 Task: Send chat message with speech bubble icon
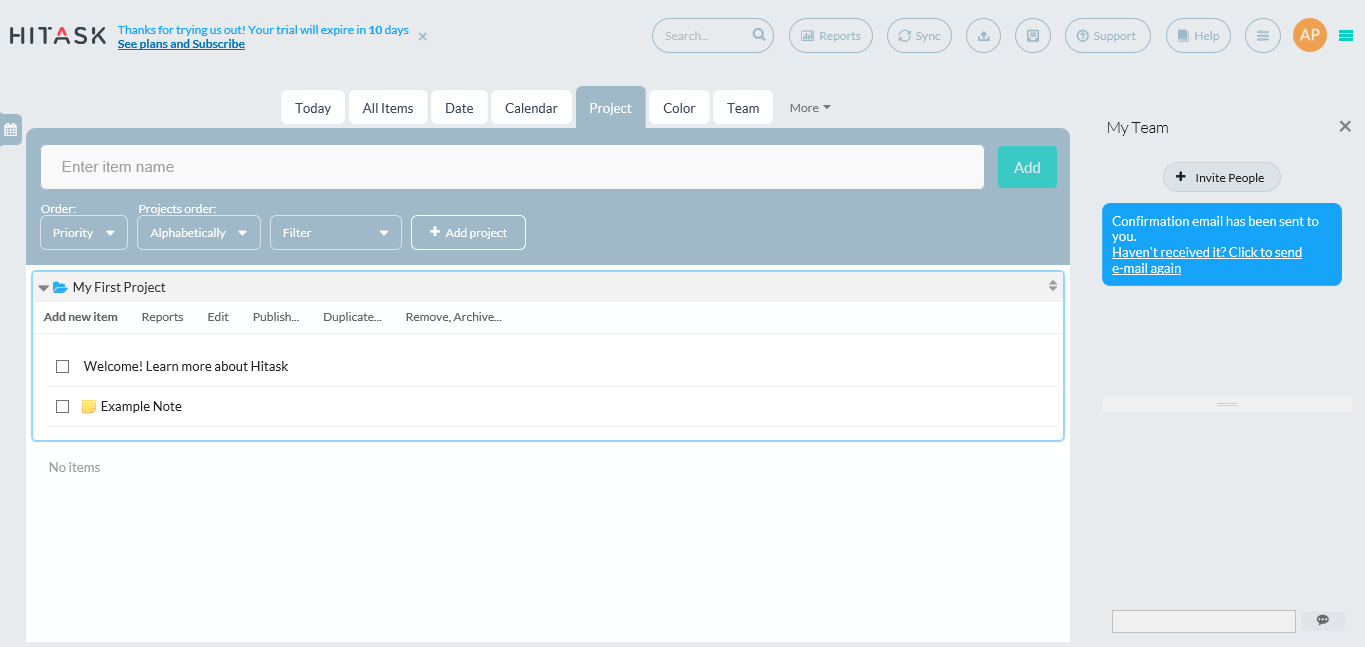pos(1322,621)
